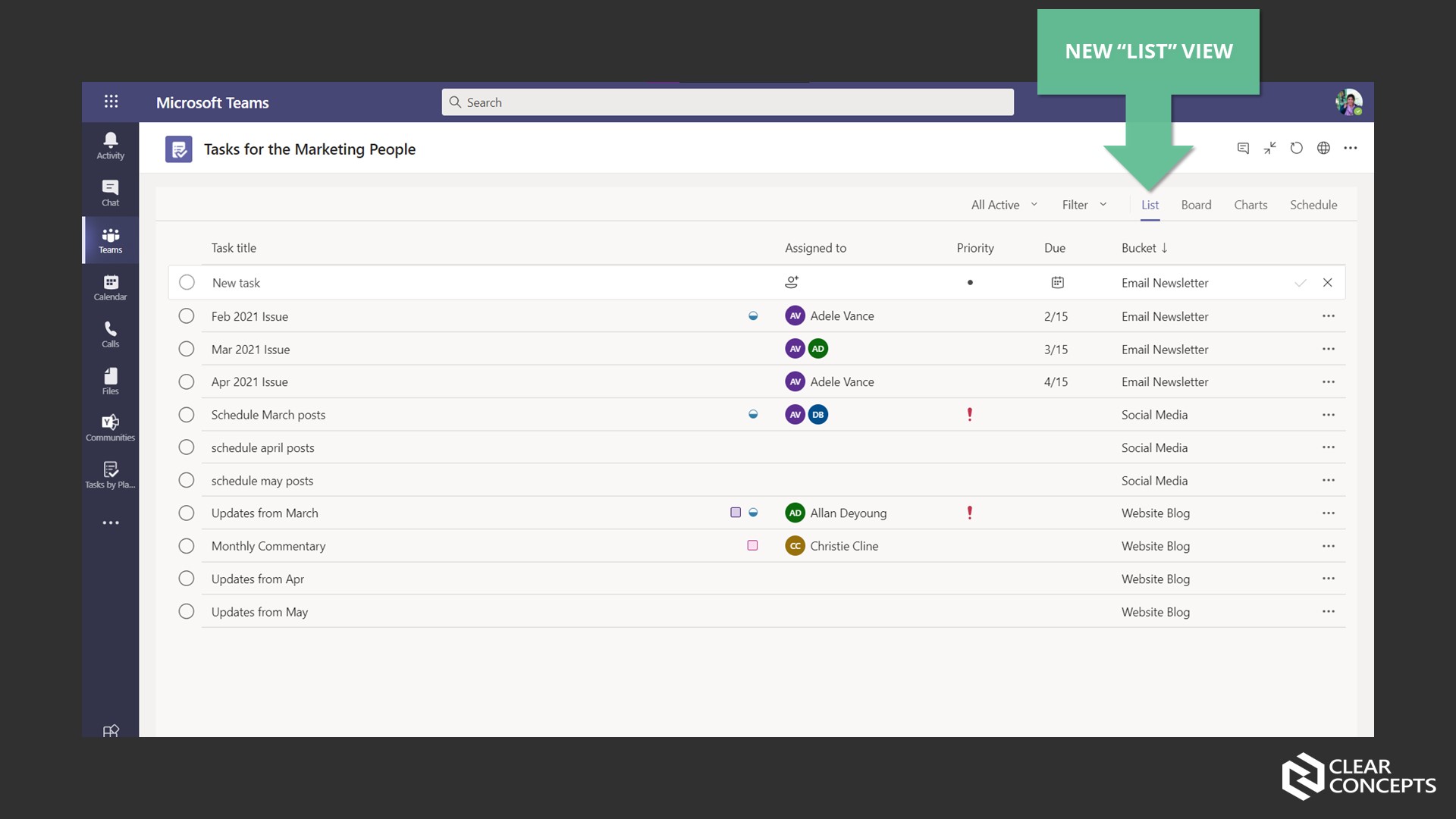Sort by the Bucket column header
This screenshot has width=1456, height=819.
1144,248
